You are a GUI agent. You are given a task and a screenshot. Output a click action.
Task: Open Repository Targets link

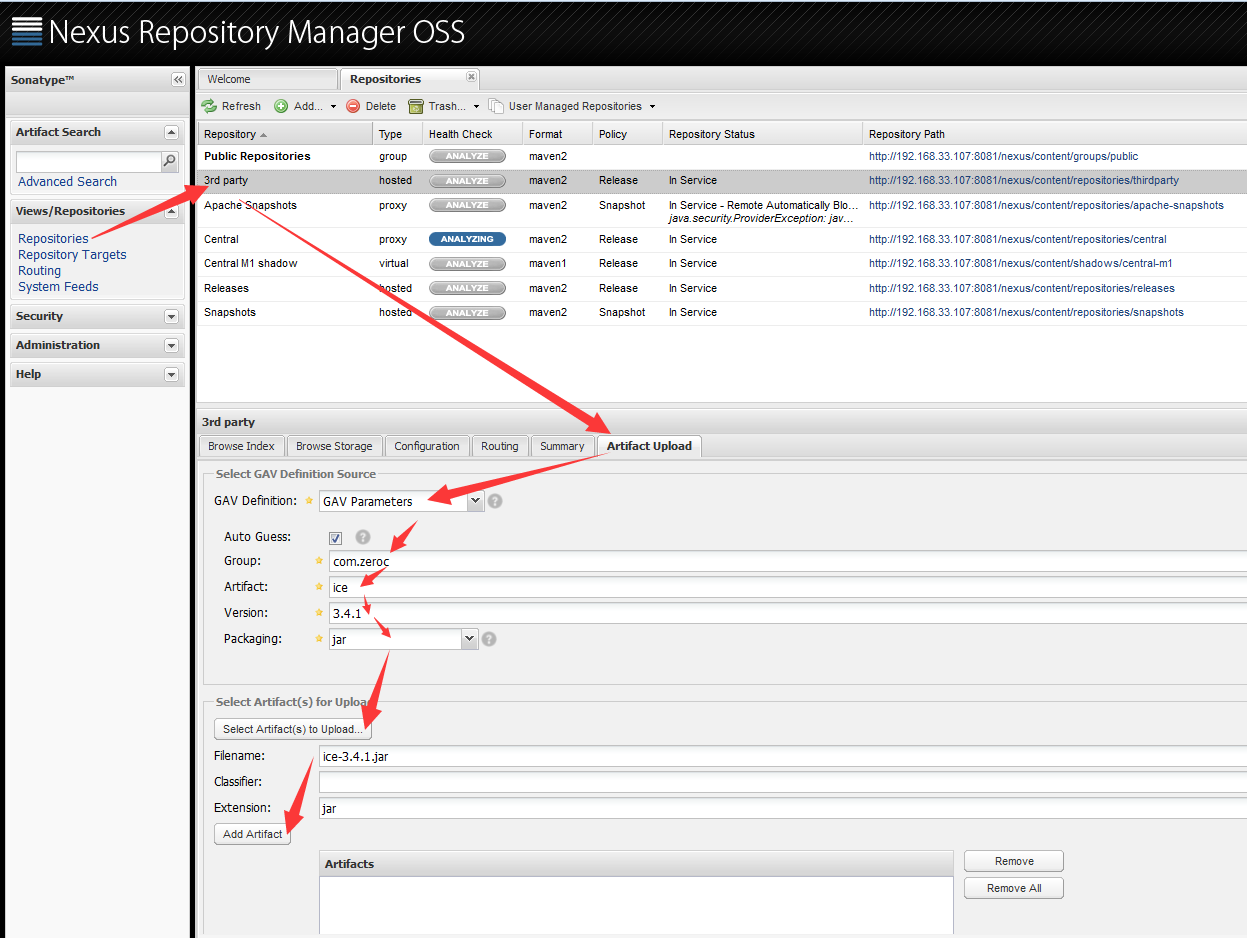tap(72, 254)
